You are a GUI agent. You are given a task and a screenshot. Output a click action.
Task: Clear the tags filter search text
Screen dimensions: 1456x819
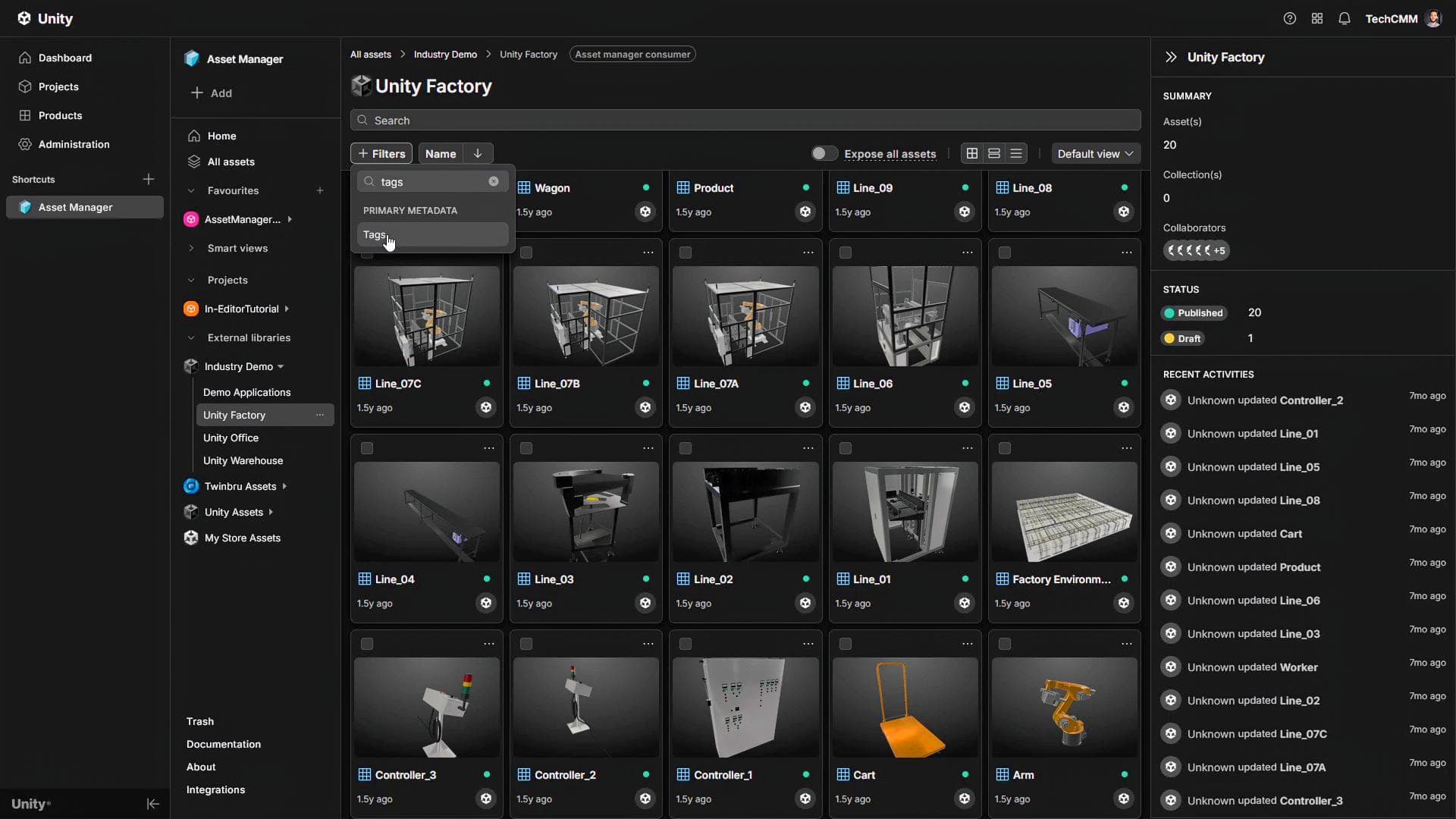point(494,181)
